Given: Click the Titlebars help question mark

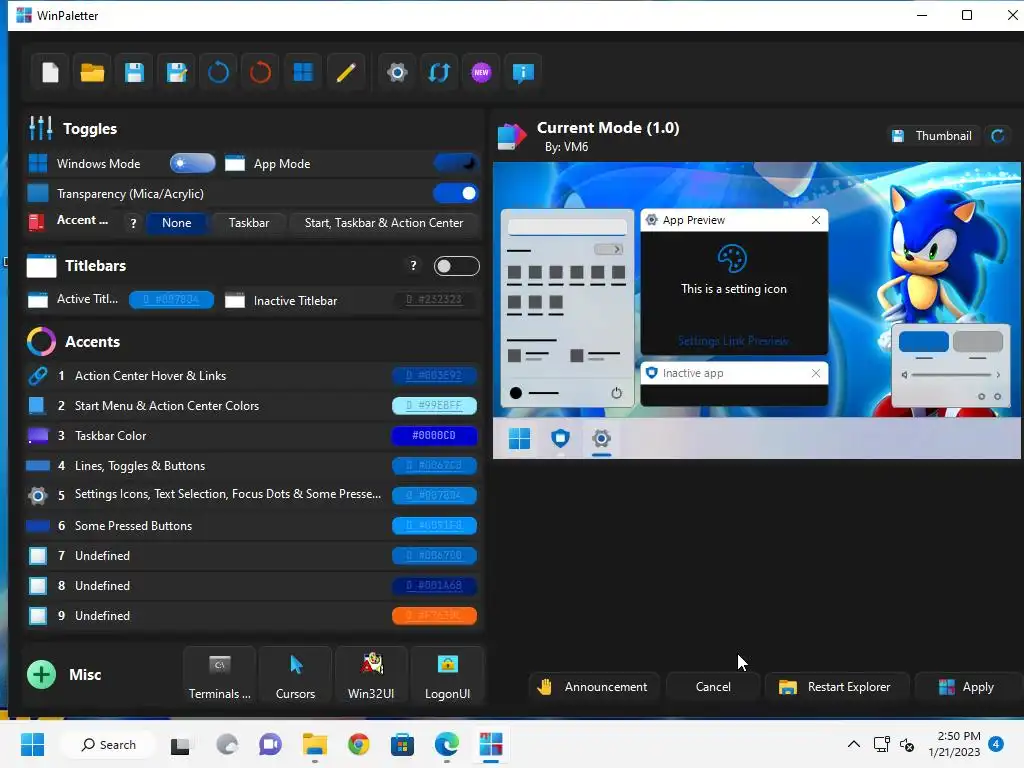Looking at the screenshot, I should (x=413, y=265).
